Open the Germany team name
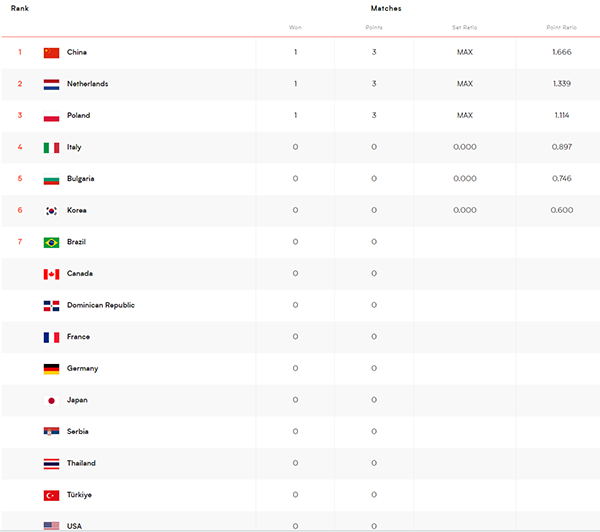Screen dimensions: 600x532 [82, 368]
